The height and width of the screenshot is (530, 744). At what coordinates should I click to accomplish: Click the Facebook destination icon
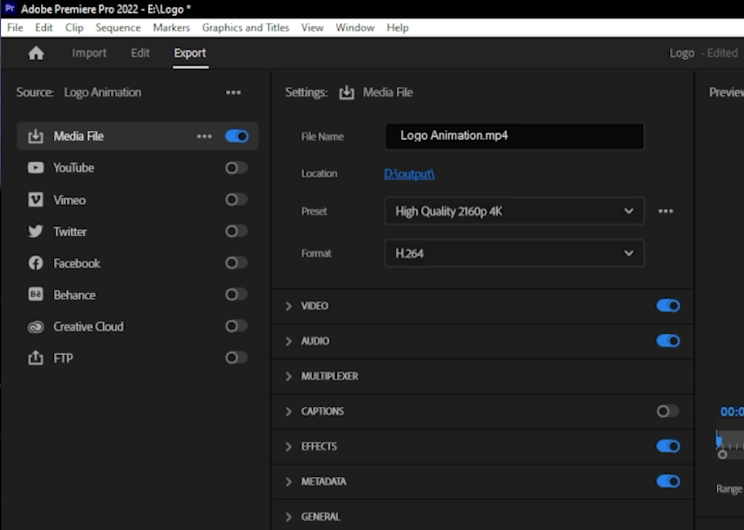36,263
